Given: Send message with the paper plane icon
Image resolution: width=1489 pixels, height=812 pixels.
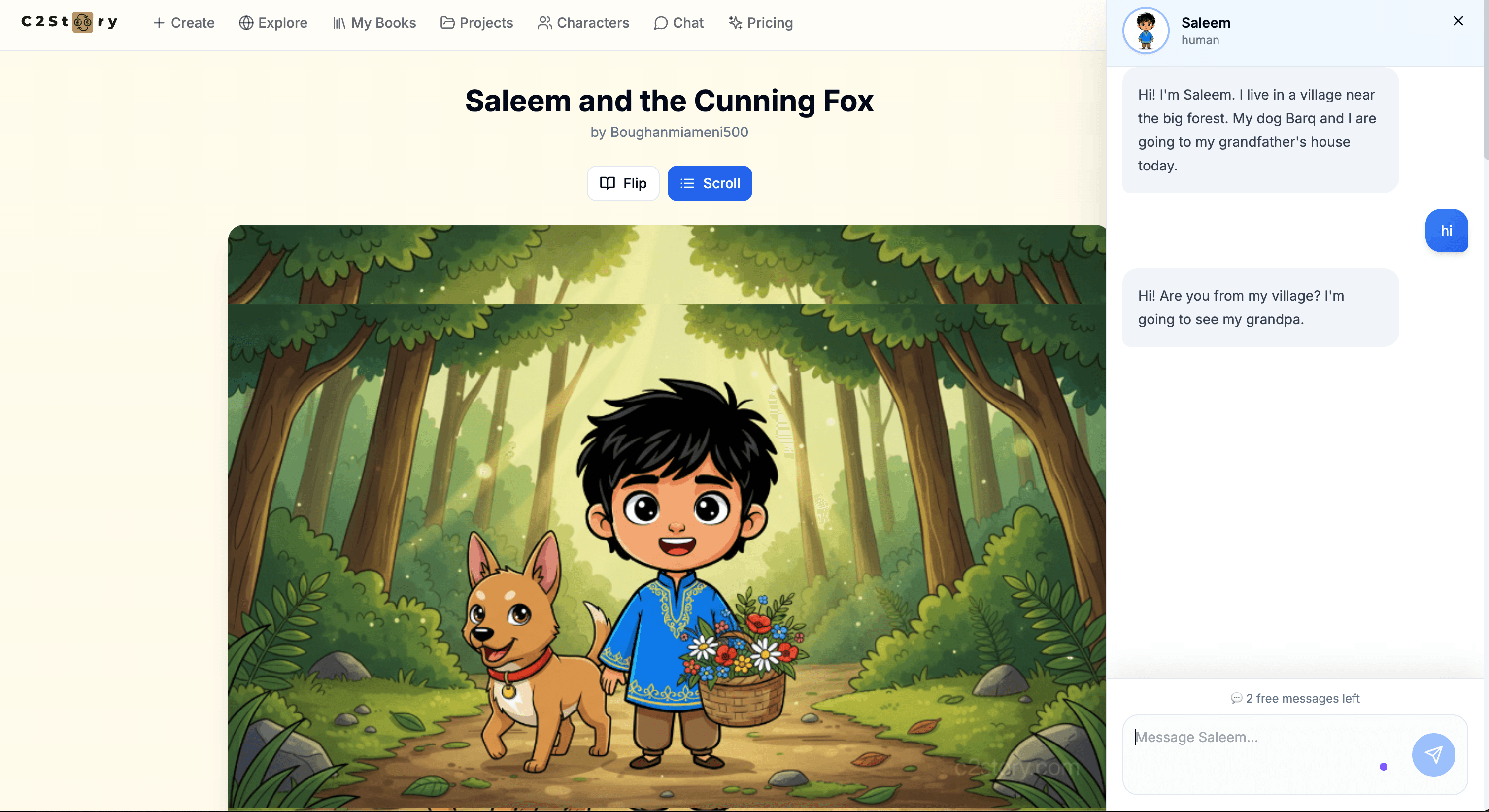Looking at the screenshot, I should [1433, 754].
